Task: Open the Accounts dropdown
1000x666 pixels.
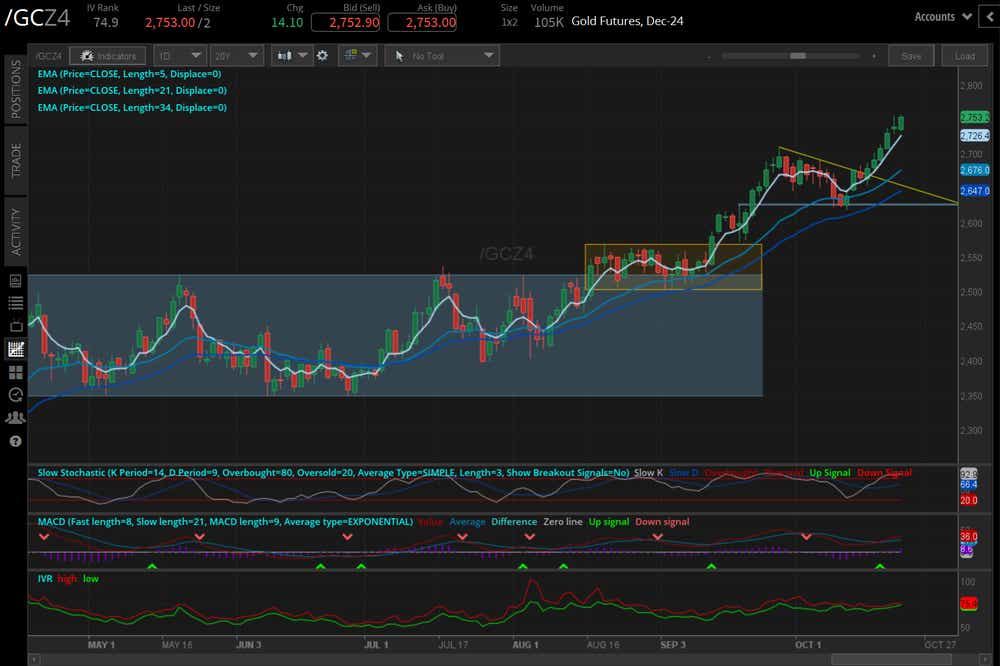Action: tap(943, 17)
